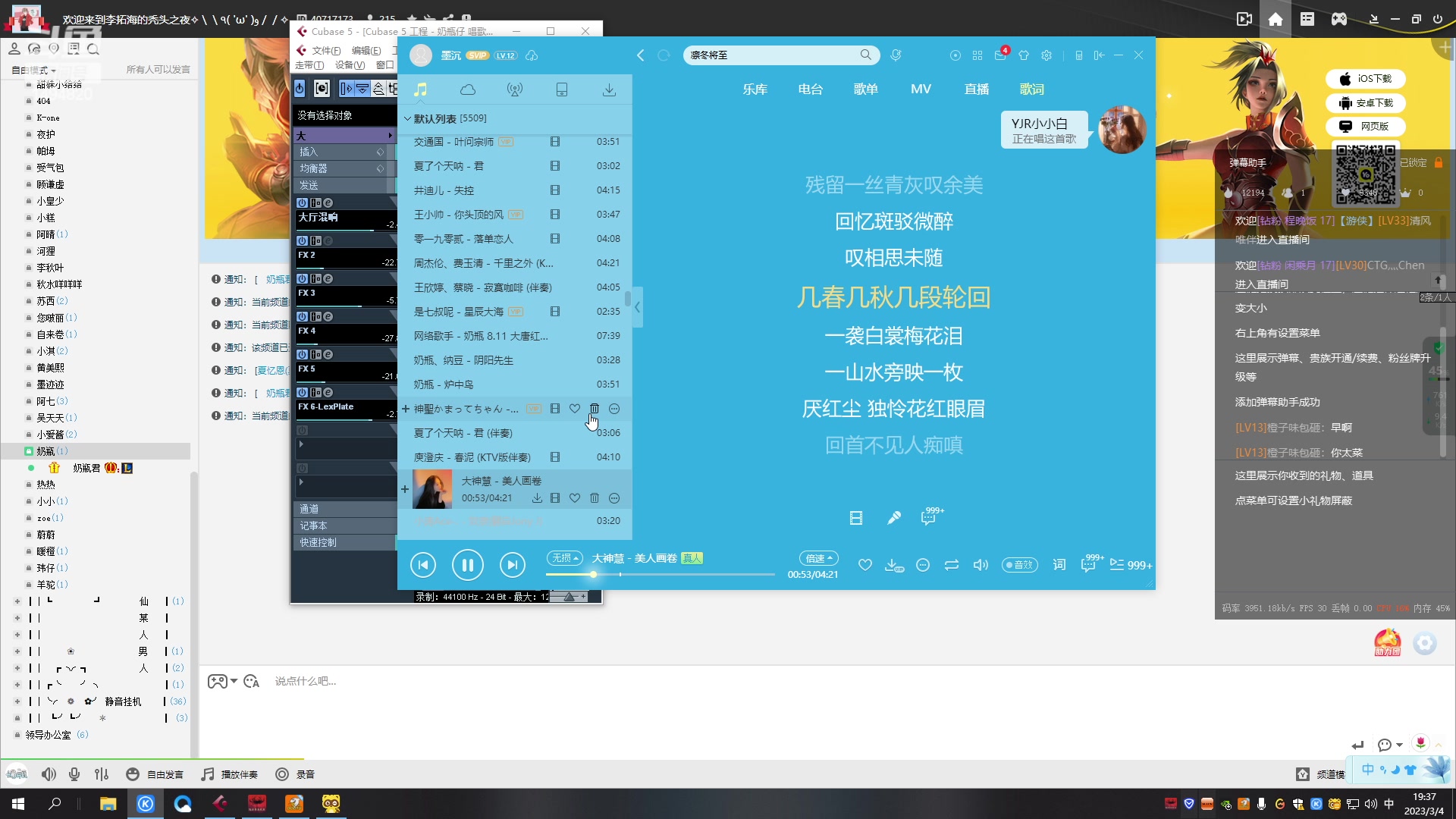The height and width of the screenshot is (819, 1456).
Task: Expand the 领导办公室 channel
Action: click(17, 735)
